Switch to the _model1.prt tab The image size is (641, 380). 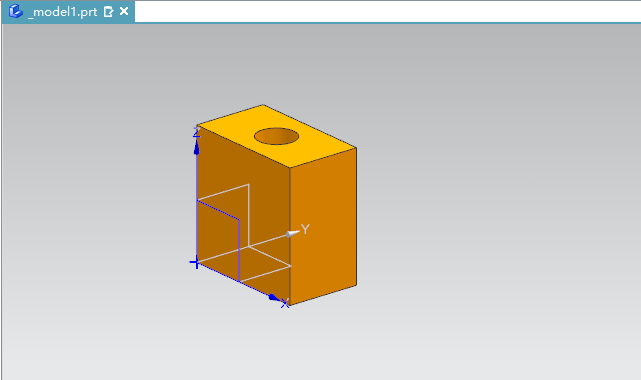(63, 12)
